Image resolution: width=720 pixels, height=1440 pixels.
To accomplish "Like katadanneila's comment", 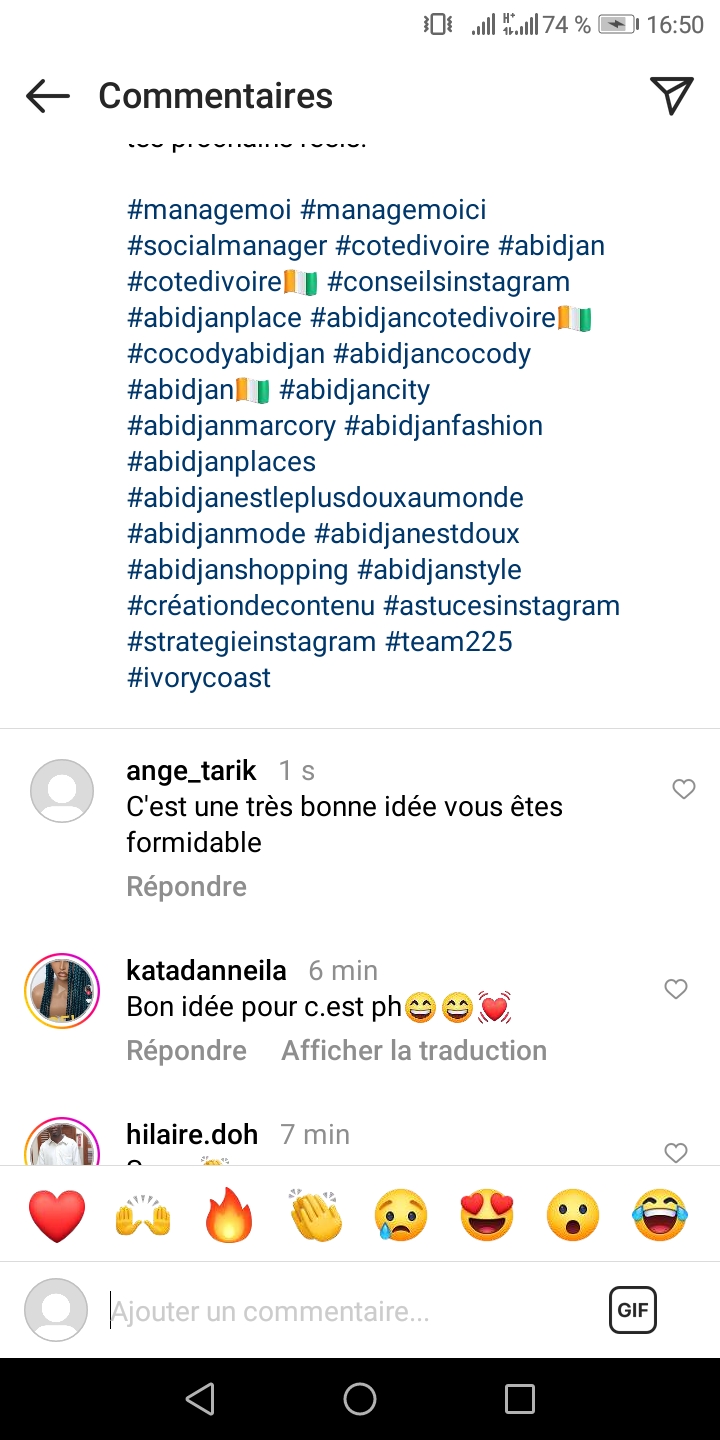I will point(676,989).
